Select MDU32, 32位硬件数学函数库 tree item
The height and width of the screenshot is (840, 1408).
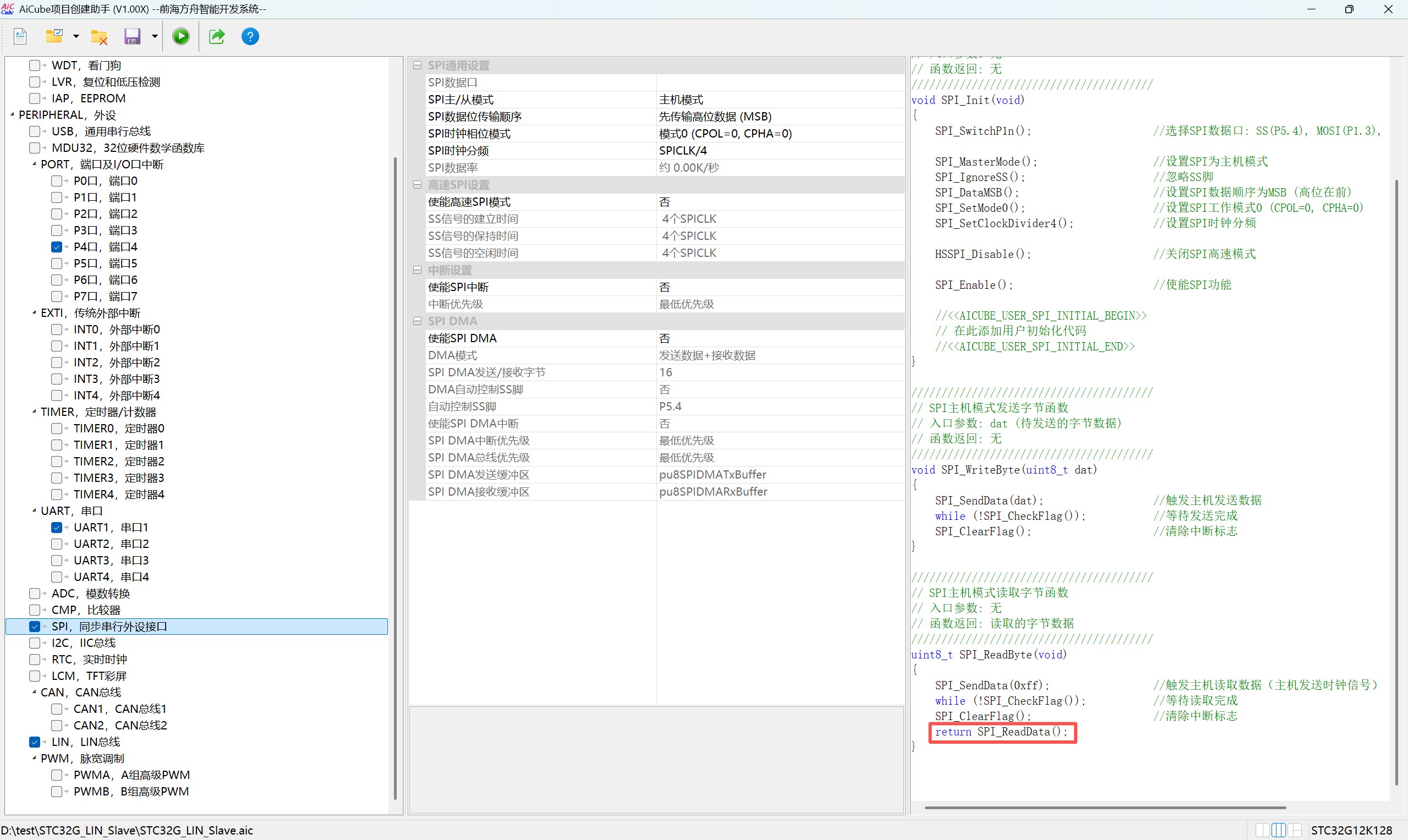[x=128, y=148]
